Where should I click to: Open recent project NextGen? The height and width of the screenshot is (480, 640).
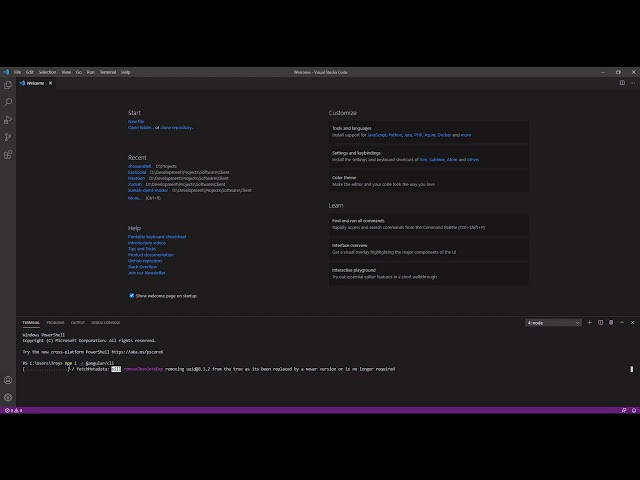pos(136,178)
